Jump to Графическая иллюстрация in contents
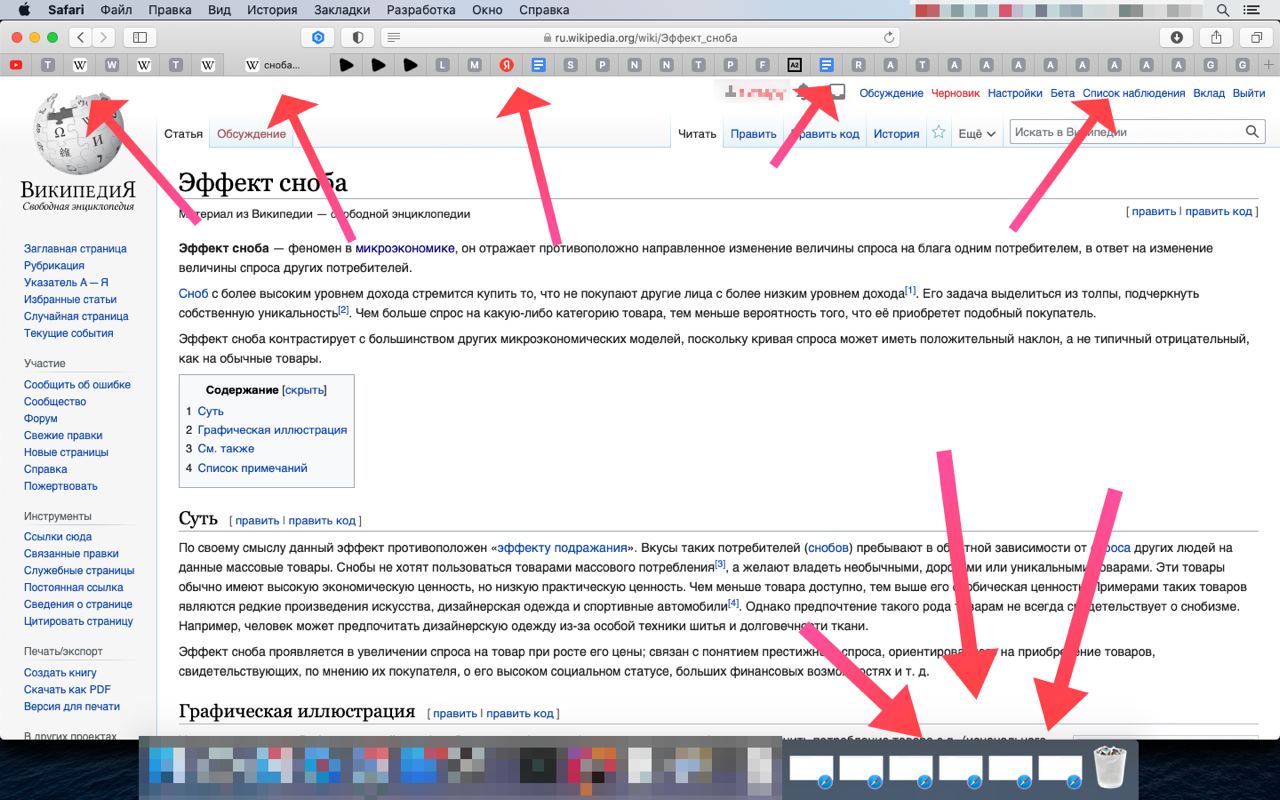 272,430
